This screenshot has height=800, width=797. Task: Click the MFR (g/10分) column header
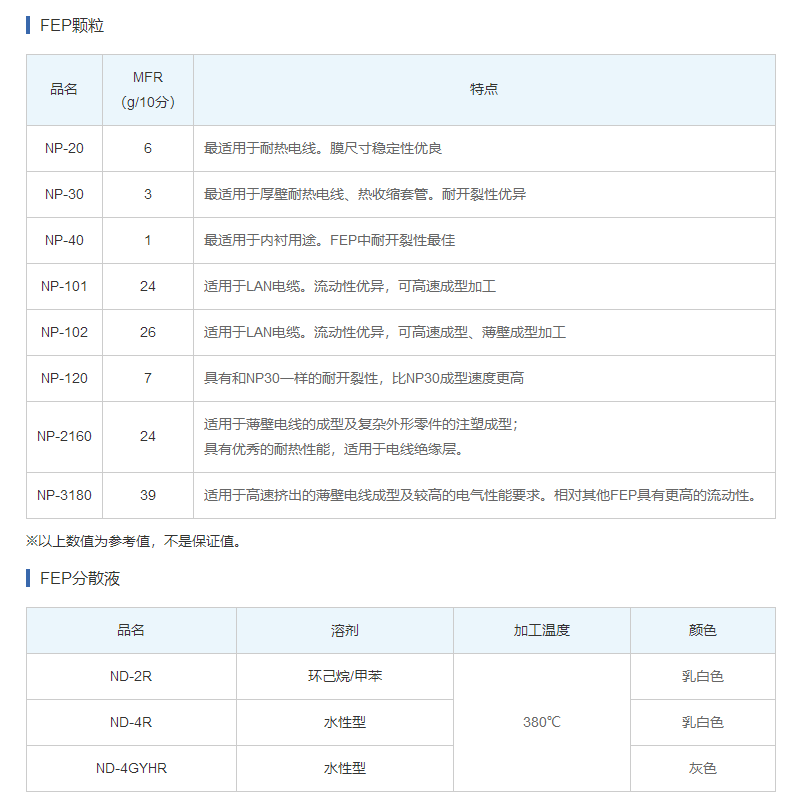point(148,90)
